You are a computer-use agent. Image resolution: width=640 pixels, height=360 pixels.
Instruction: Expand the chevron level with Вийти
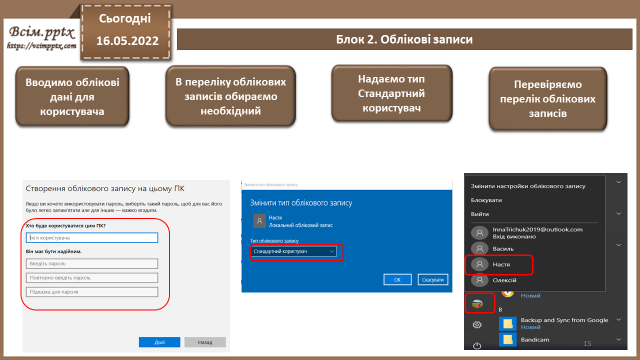point(619,213)
